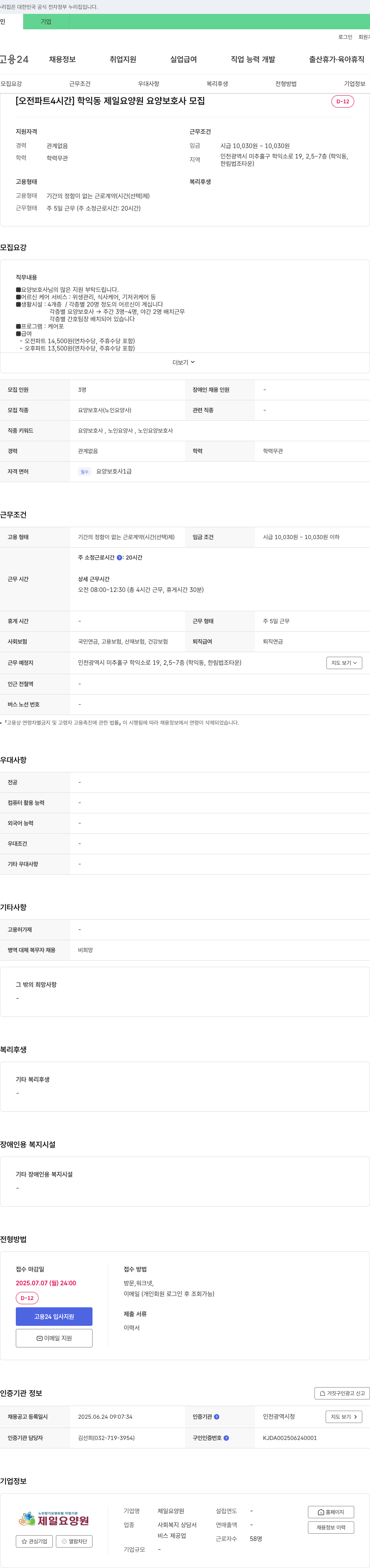Click the 모집요강 section tab
Screen dimensions: 370x1568
tap(11, 83)
